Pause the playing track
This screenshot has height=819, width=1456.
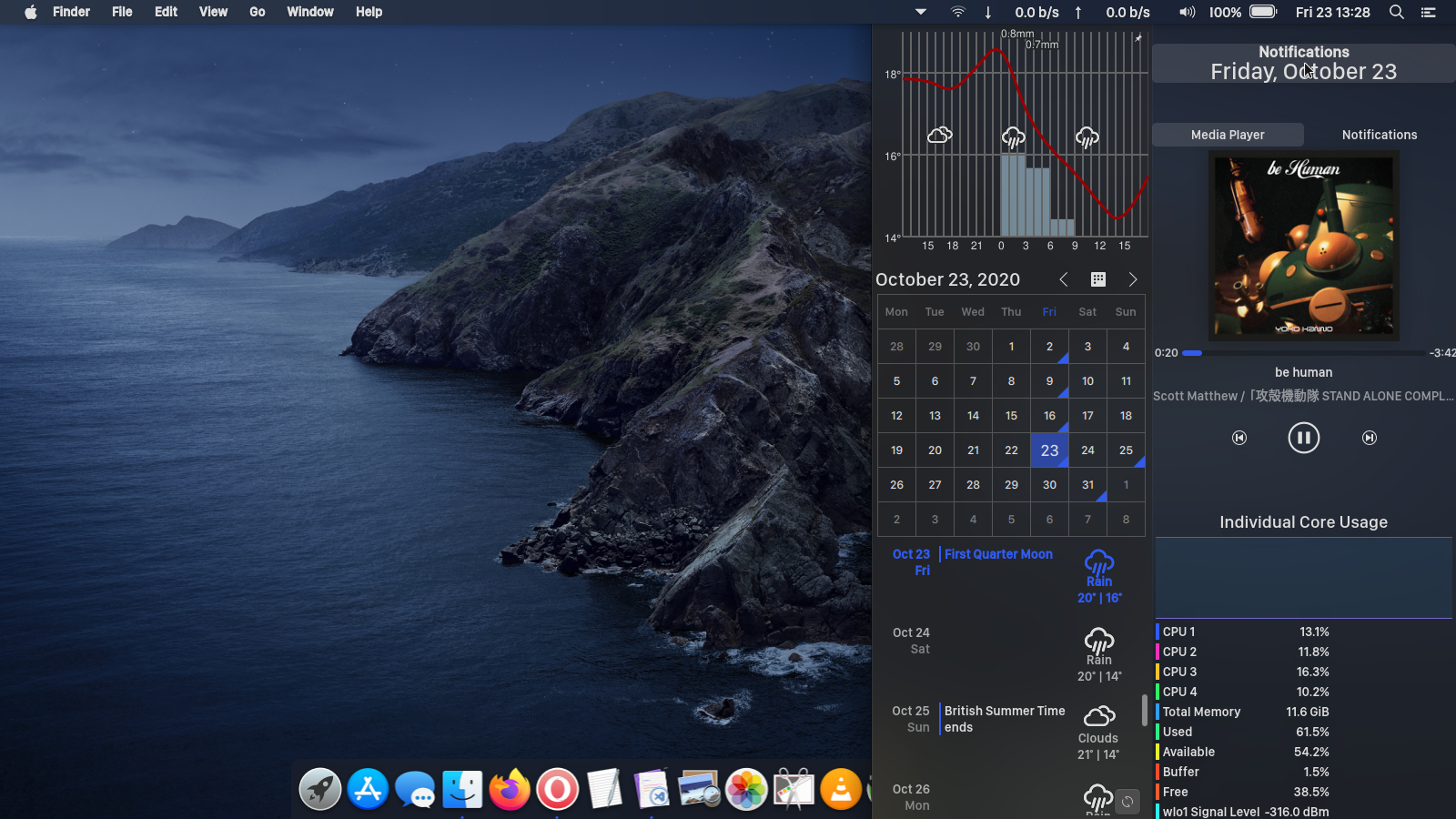click(1304, 438)
